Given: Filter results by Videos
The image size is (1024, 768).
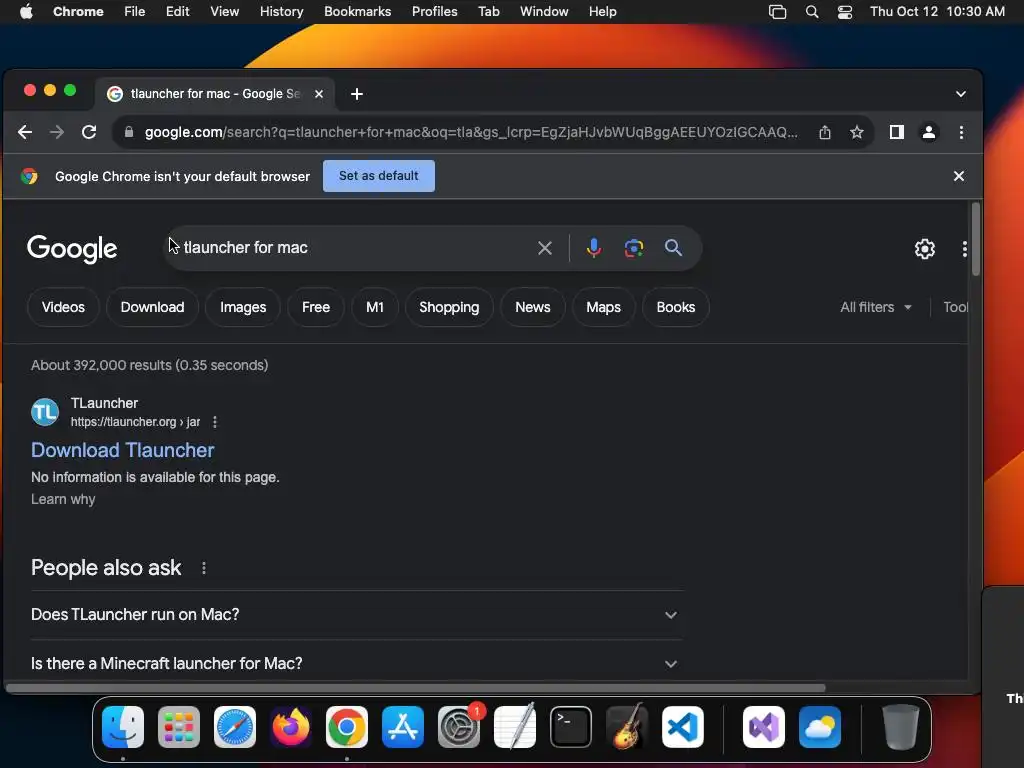Looking at the screenshot, I should [63, 308].
